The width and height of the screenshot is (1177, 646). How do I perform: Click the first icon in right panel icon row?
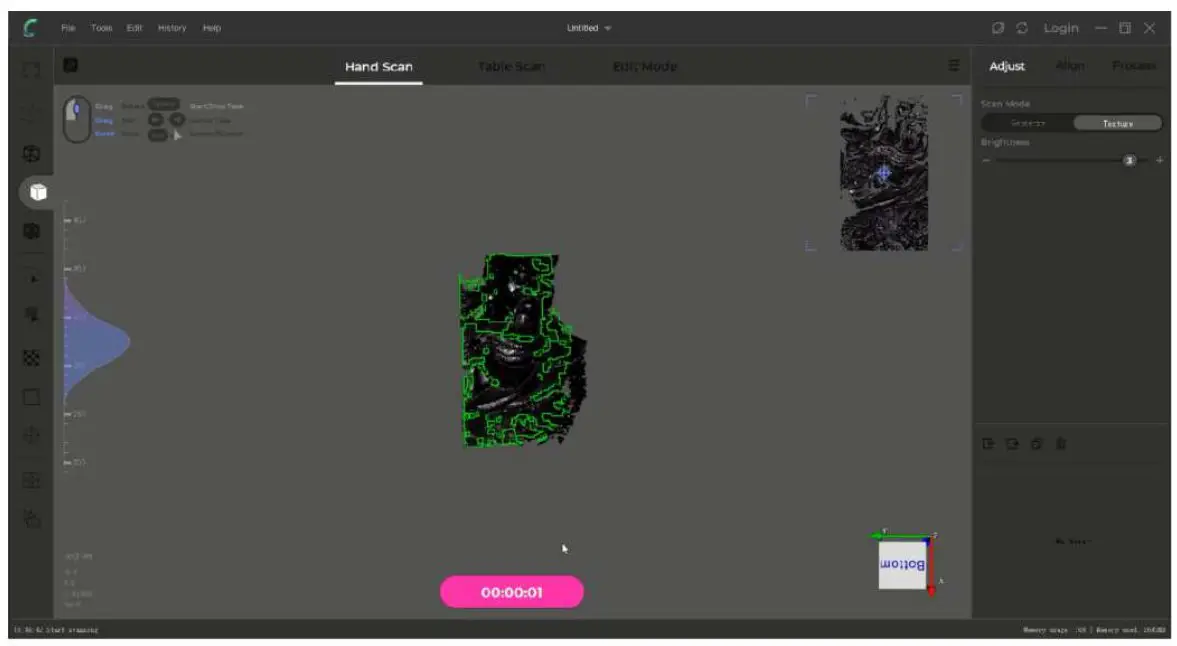pyautogui.click(x=989, y=443)
